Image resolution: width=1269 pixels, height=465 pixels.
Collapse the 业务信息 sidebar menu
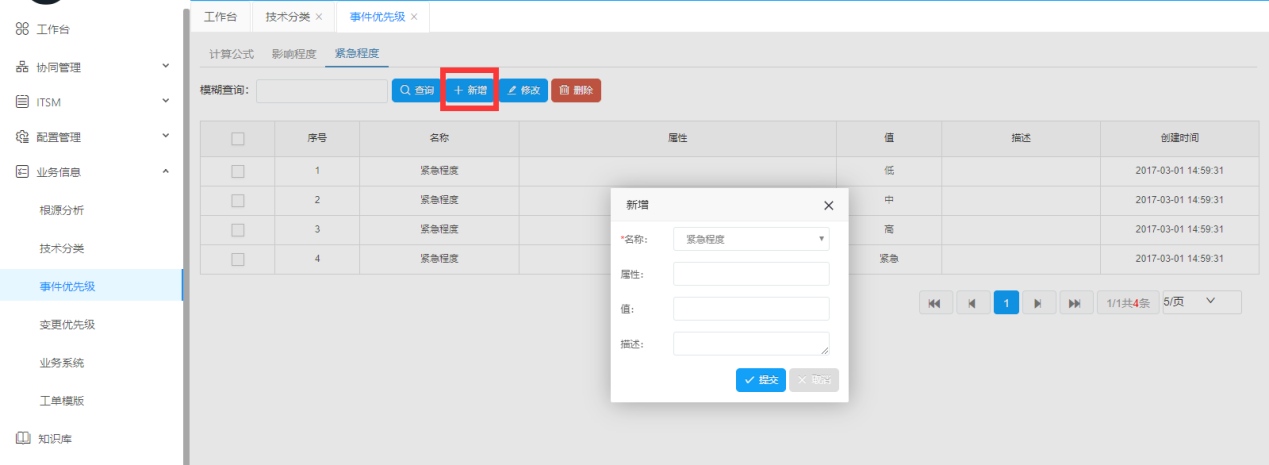pos(166,171)
